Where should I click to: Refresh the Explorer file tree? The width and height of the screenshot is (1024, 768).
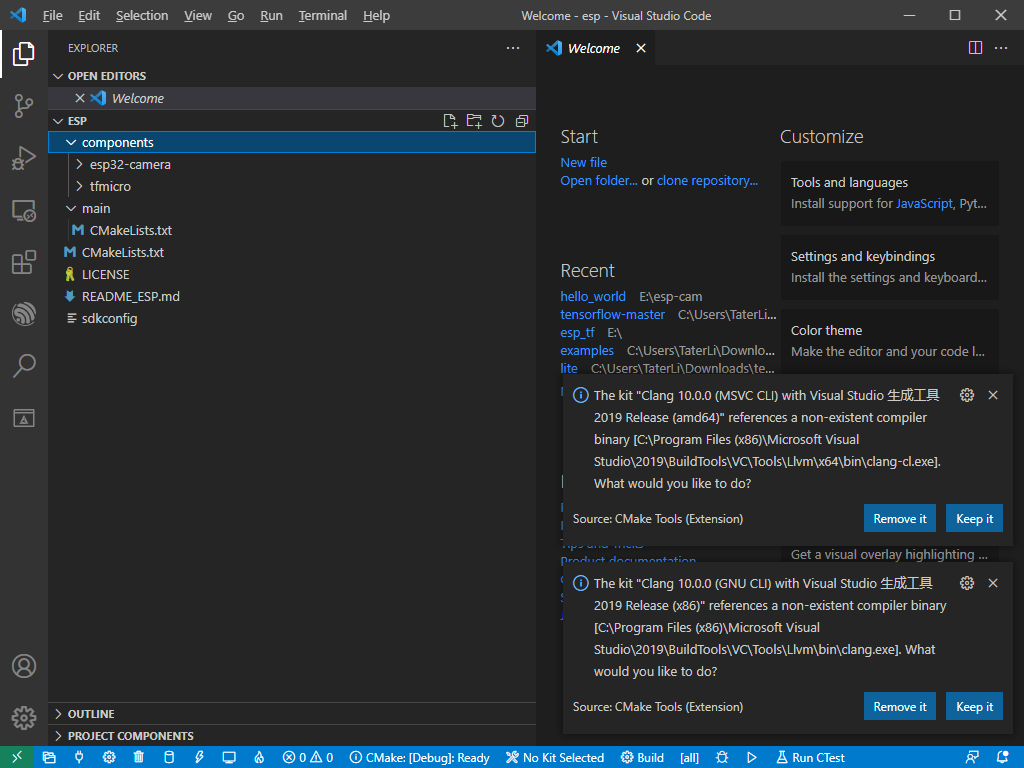point(498,121)
